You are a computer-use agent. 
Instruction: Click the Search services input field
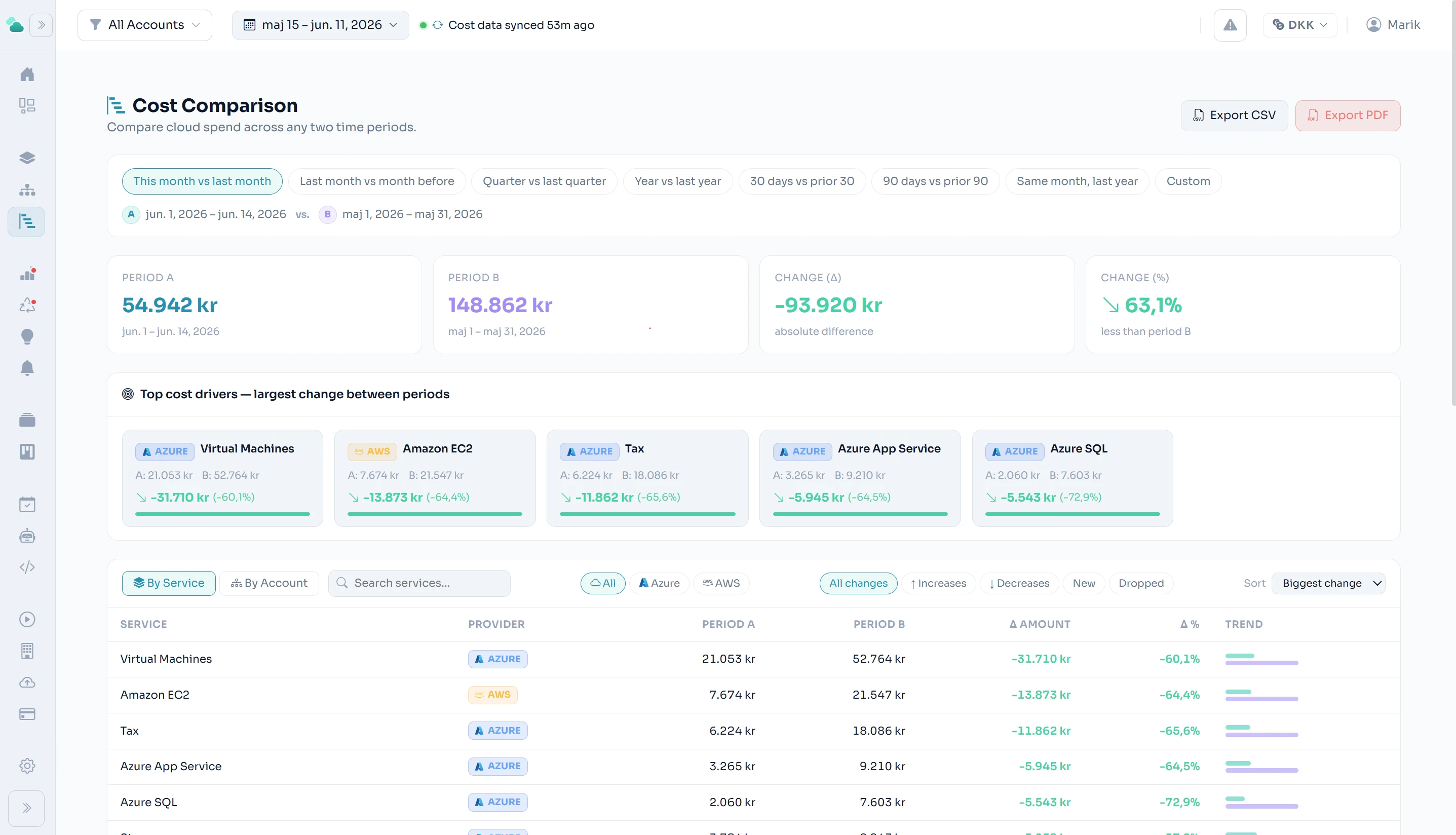[419, 583]
